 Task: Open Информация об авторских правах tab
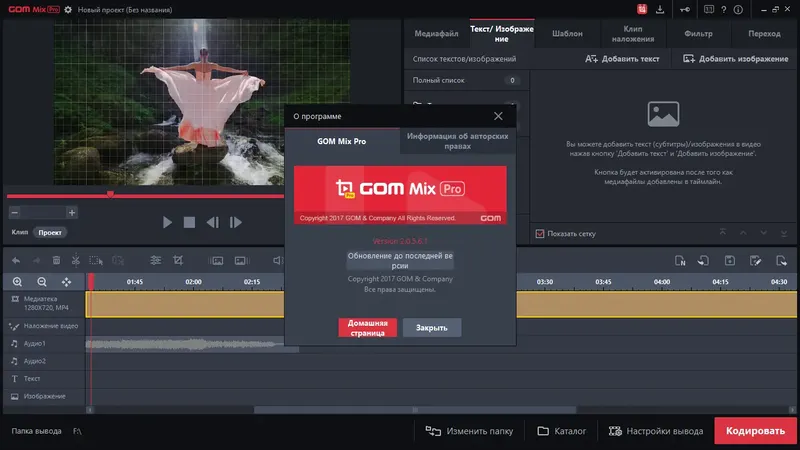click(x=458, y=141)
